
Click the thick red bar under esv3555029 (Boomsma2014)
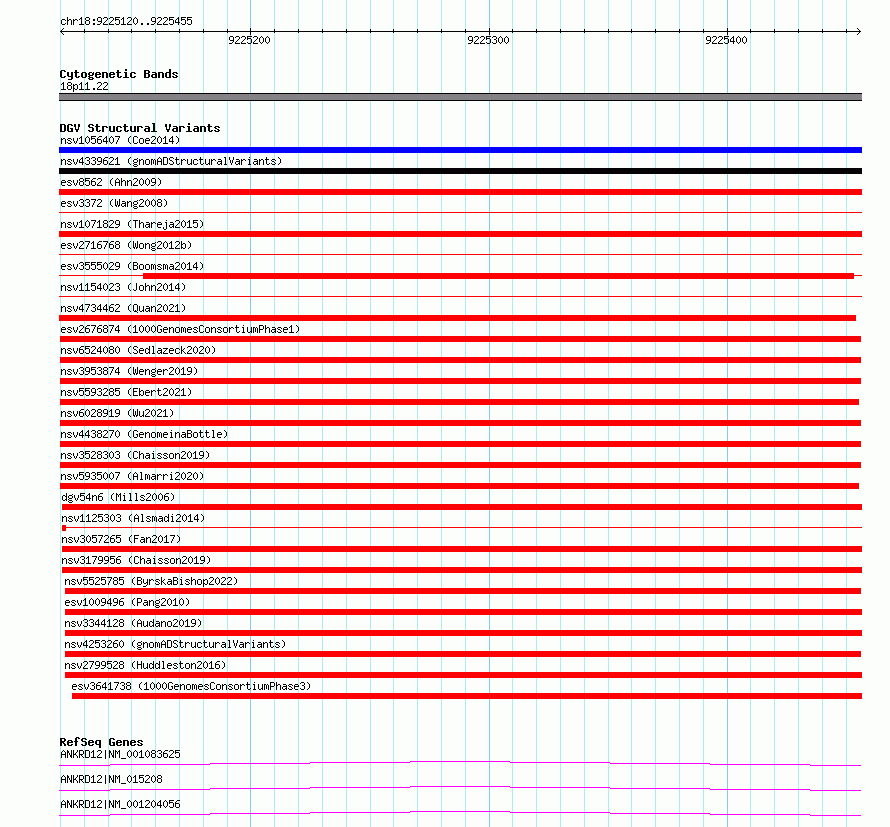coord(498,276)
